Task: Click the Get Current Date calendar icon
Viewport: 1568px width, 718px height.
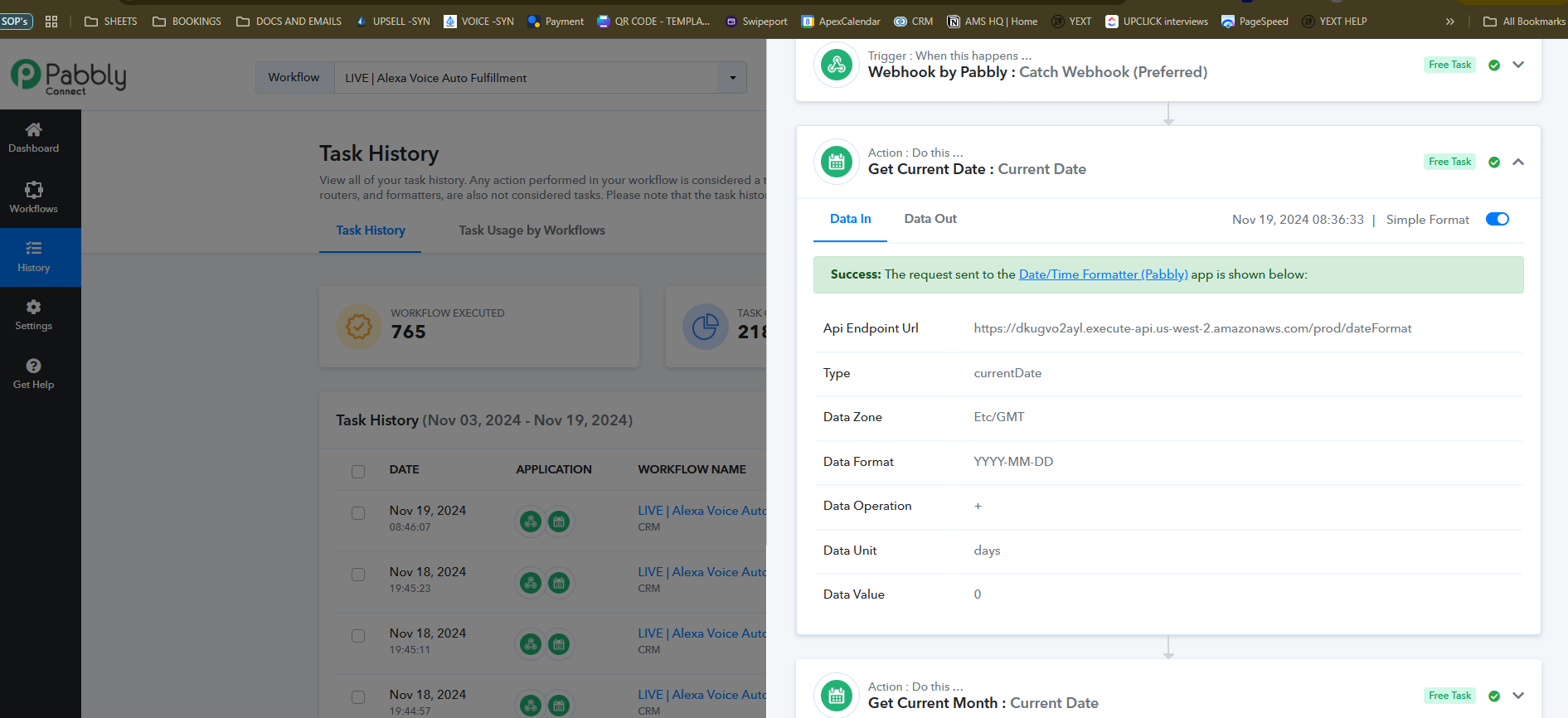Action: click(x=837, y=162)
